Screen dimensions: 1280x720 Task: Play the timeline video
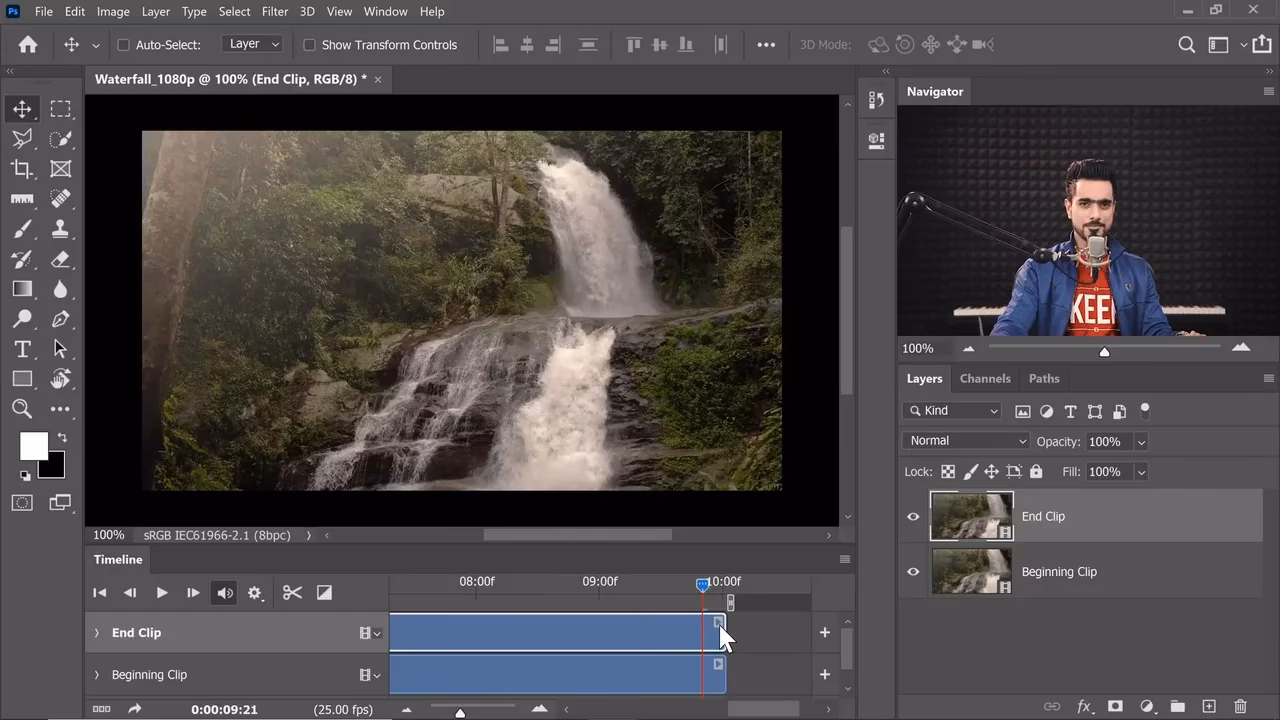tap(161, 593)
